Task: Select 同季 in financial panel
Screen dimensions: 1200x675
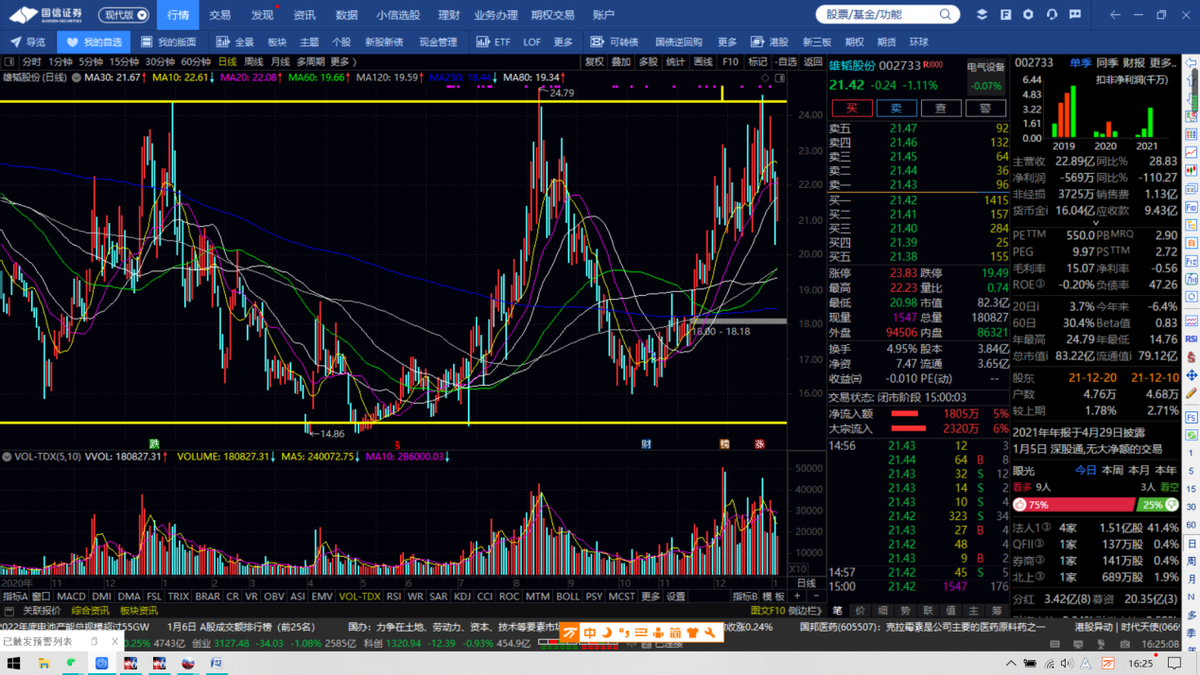Action: tap(1107, 63)
